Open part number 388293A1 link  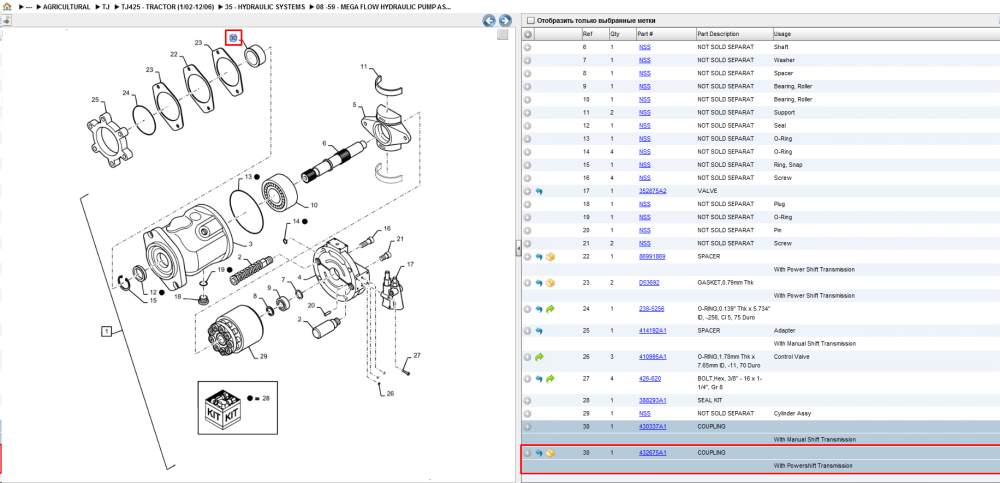652,401
